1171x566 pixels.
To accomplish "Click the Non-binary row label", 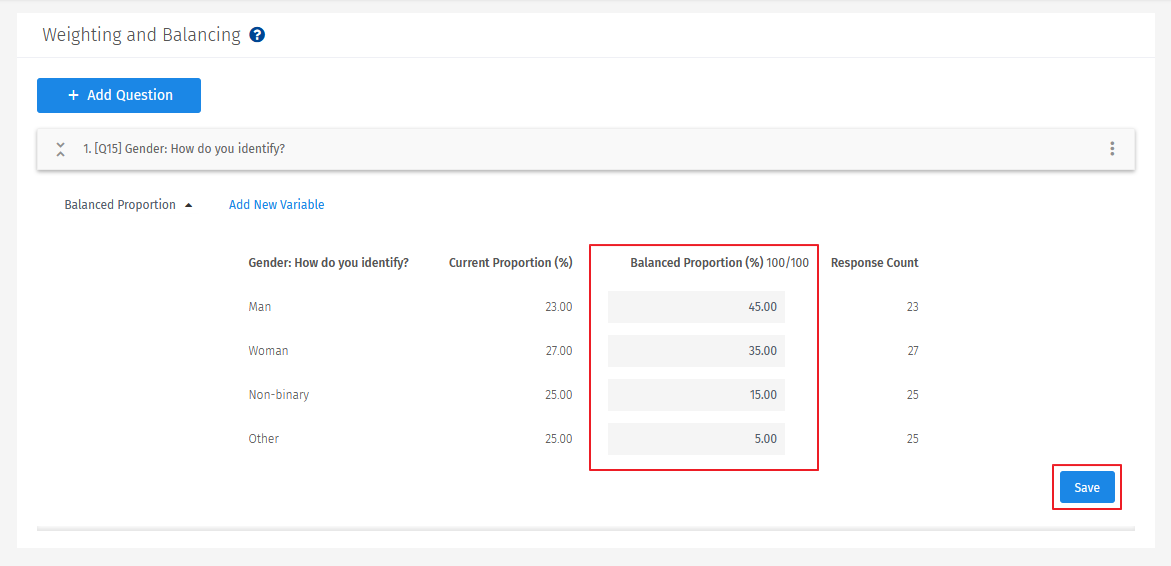I will point(279,395).
